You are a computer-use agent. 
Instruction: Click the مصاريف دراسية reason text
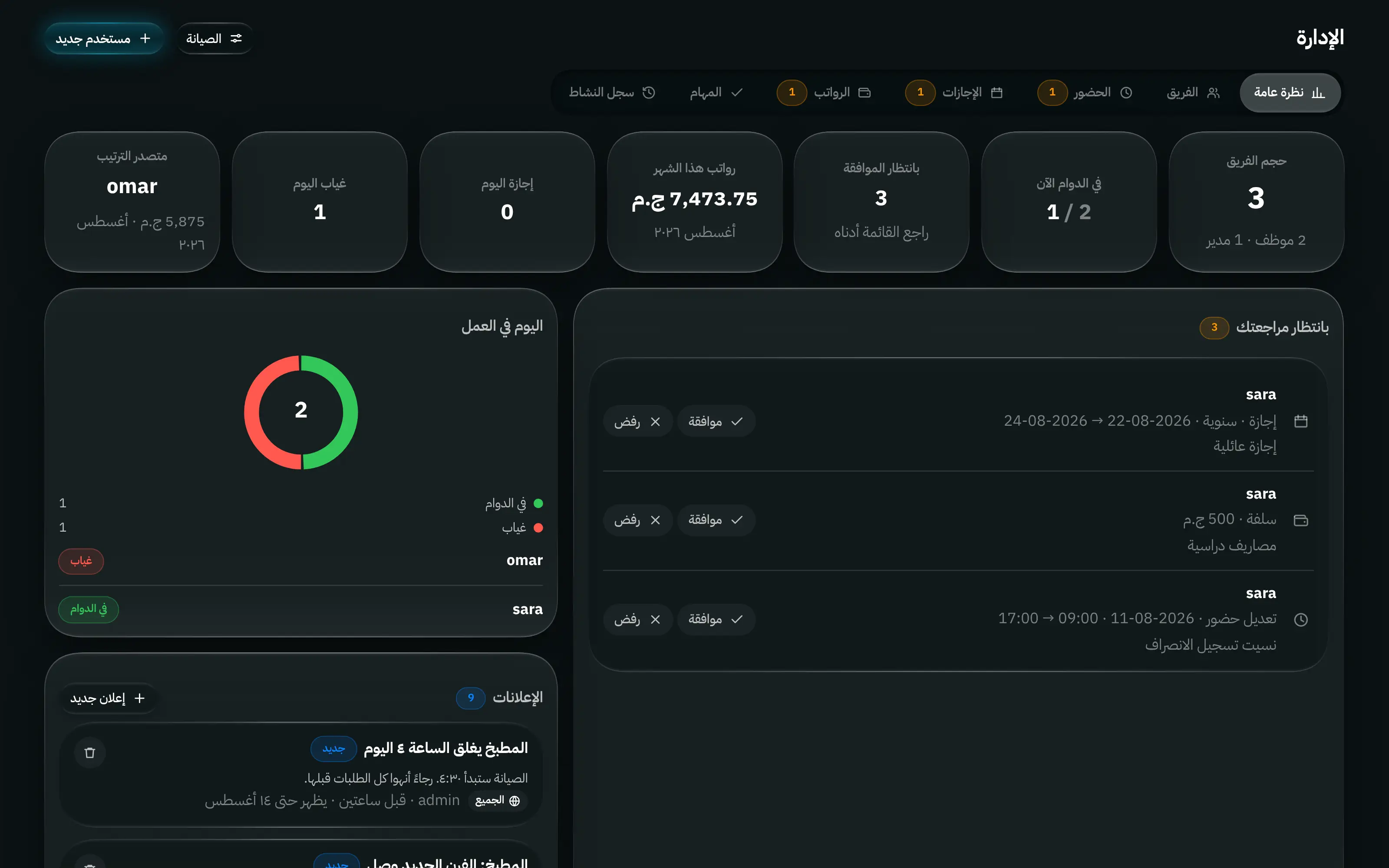[1232, 546]
